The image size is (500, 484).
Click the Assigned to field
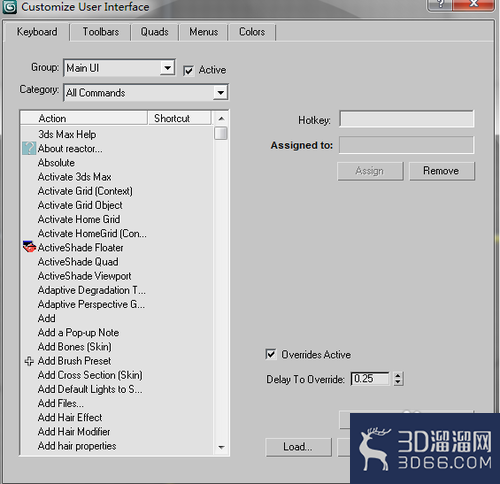406,145
